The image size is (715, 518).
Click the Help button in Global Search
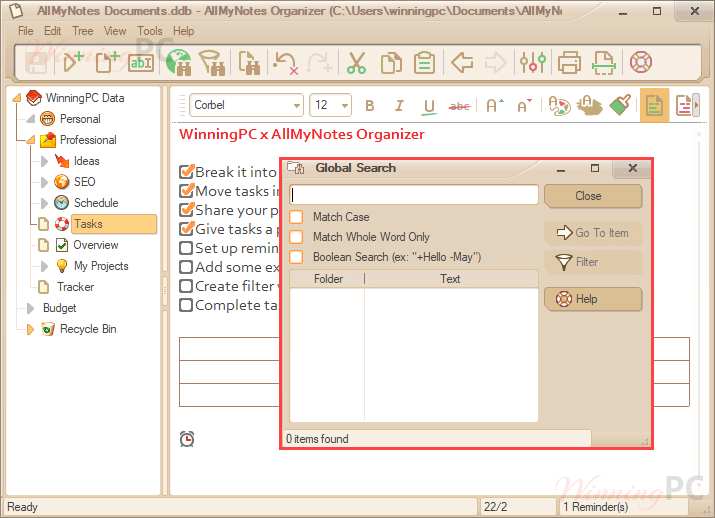click(x=593, y=299)
